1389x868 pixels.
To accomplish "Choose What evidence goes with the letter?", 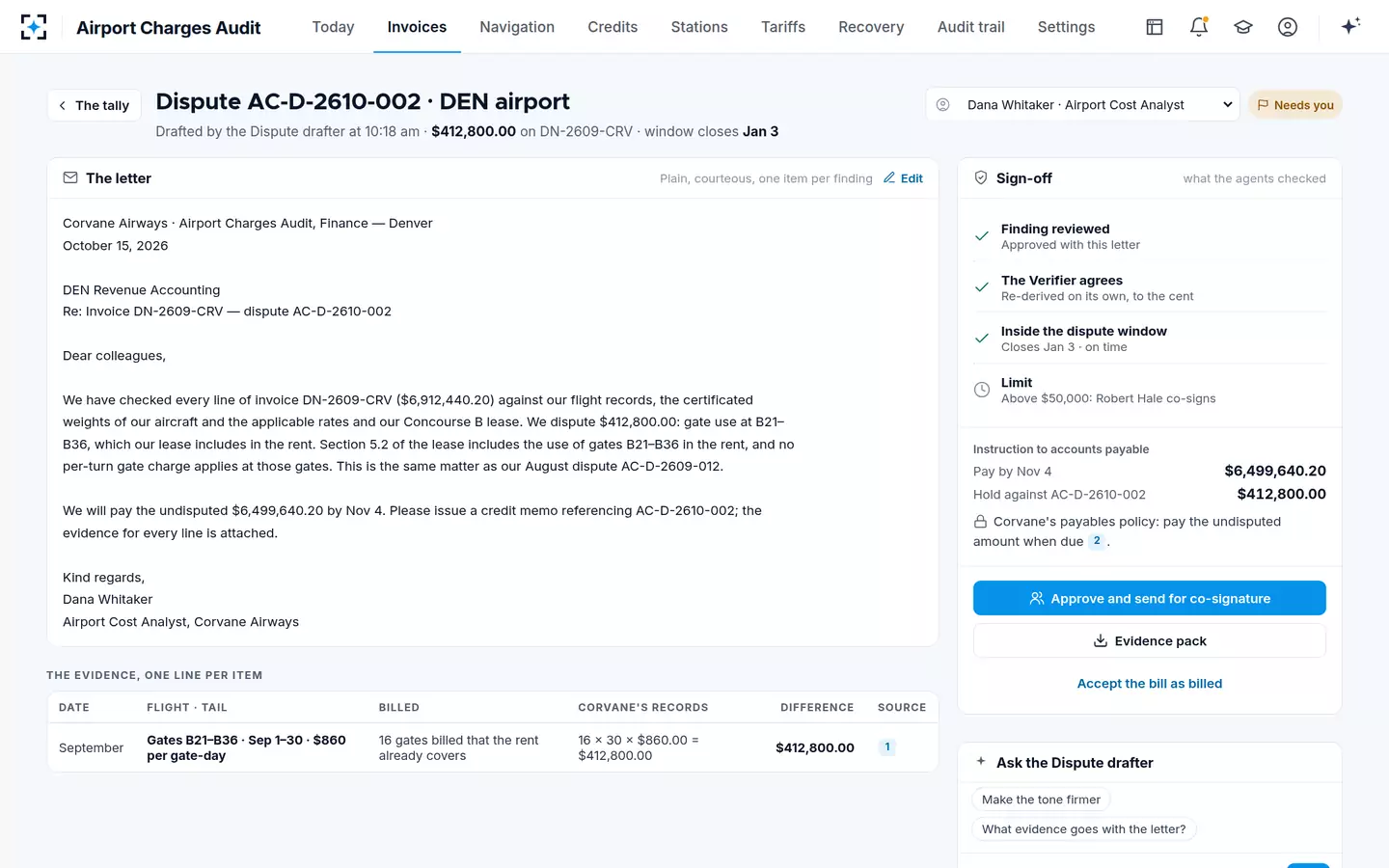I will coord(1084,828).
